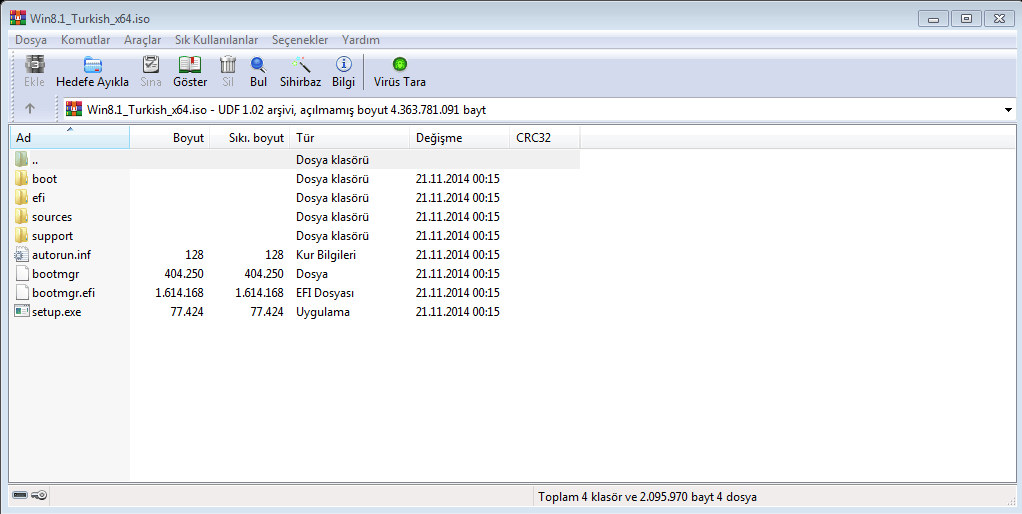The width and height of the screenshot is (1022, 514).
Task: Minimize the WinRAR window
Action: tap(933, 19)
